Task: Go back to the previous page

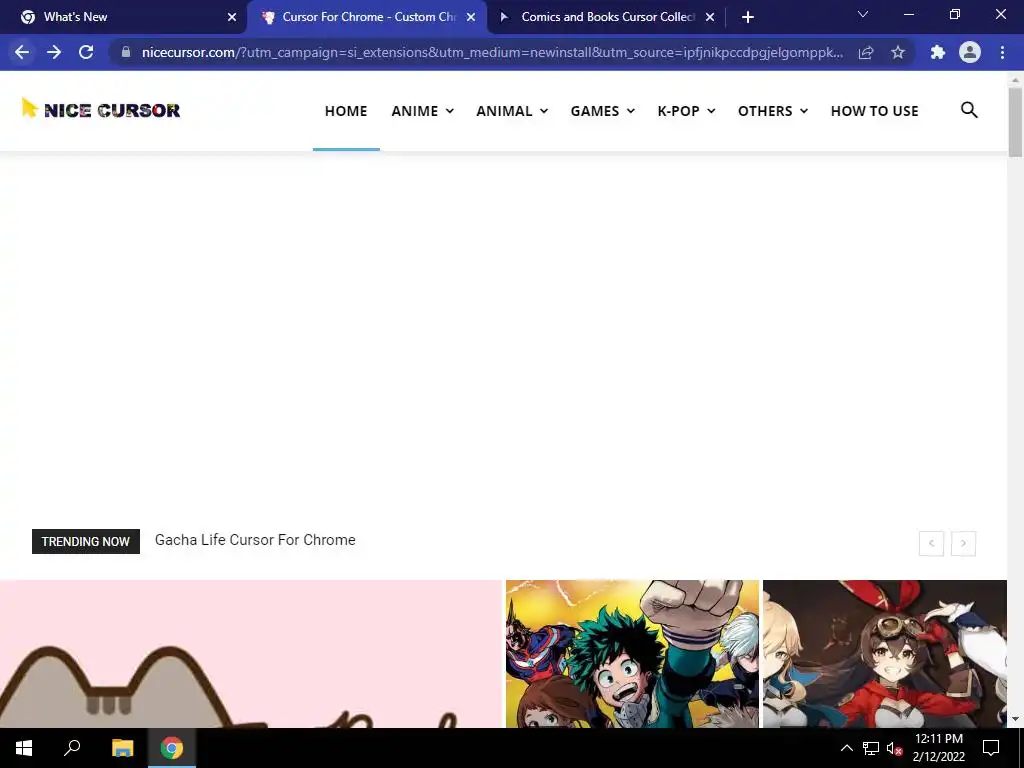Action: point(22,52)
